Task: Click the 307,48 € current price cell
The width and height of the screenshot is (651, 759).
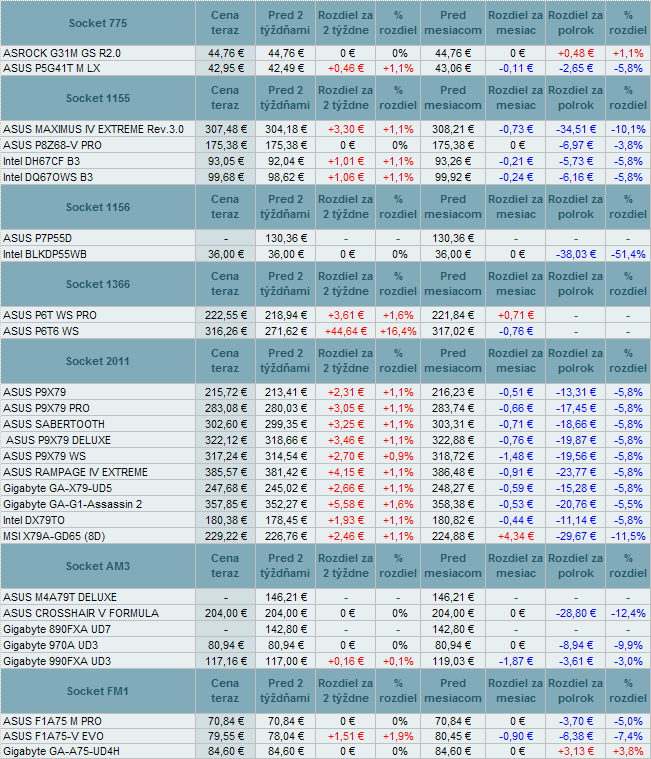Action: pyautogui.click(x=226, y=129)
